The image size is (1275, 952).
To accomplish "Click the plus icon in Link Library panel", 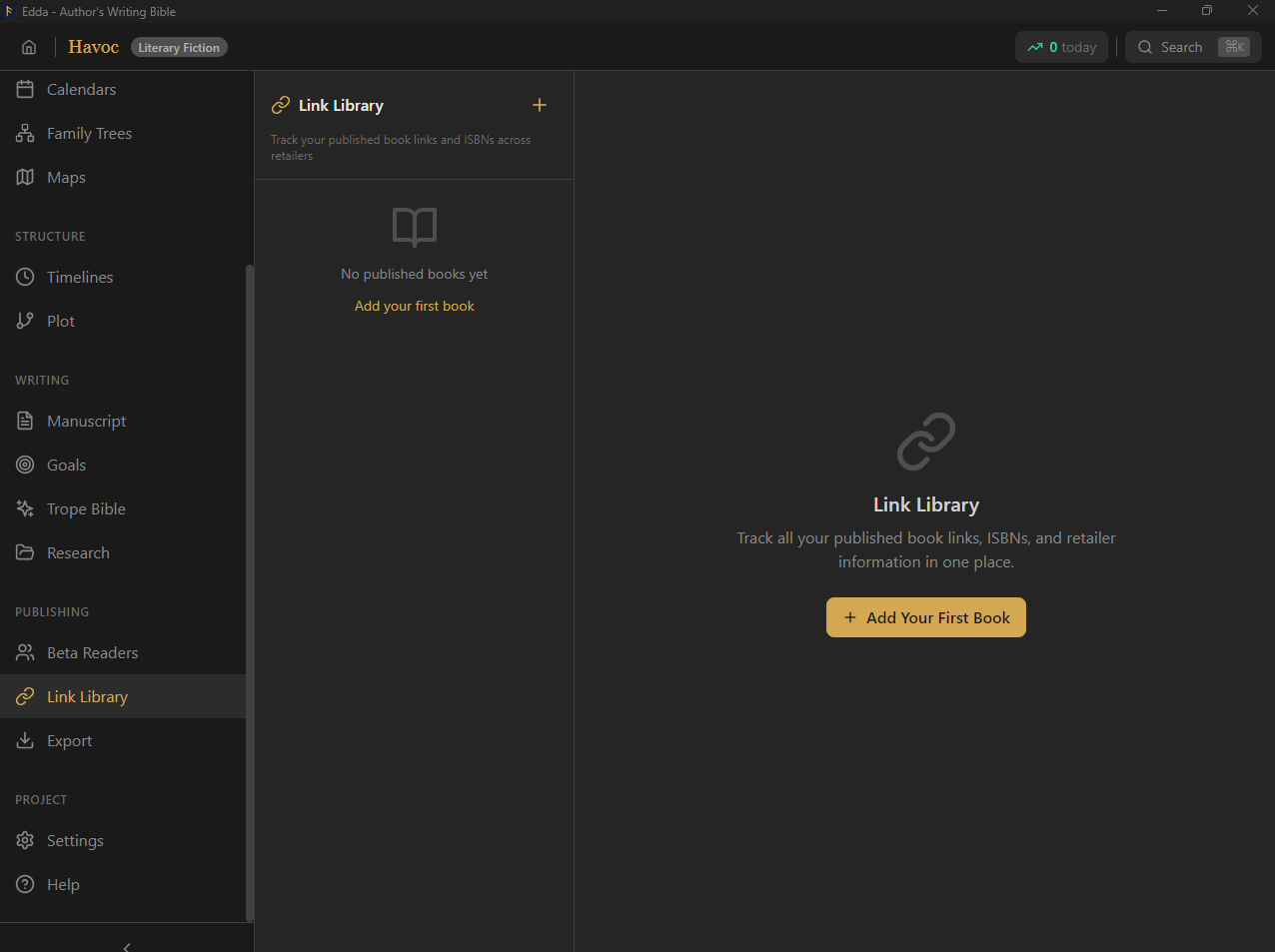I will (x=540, y=105).
